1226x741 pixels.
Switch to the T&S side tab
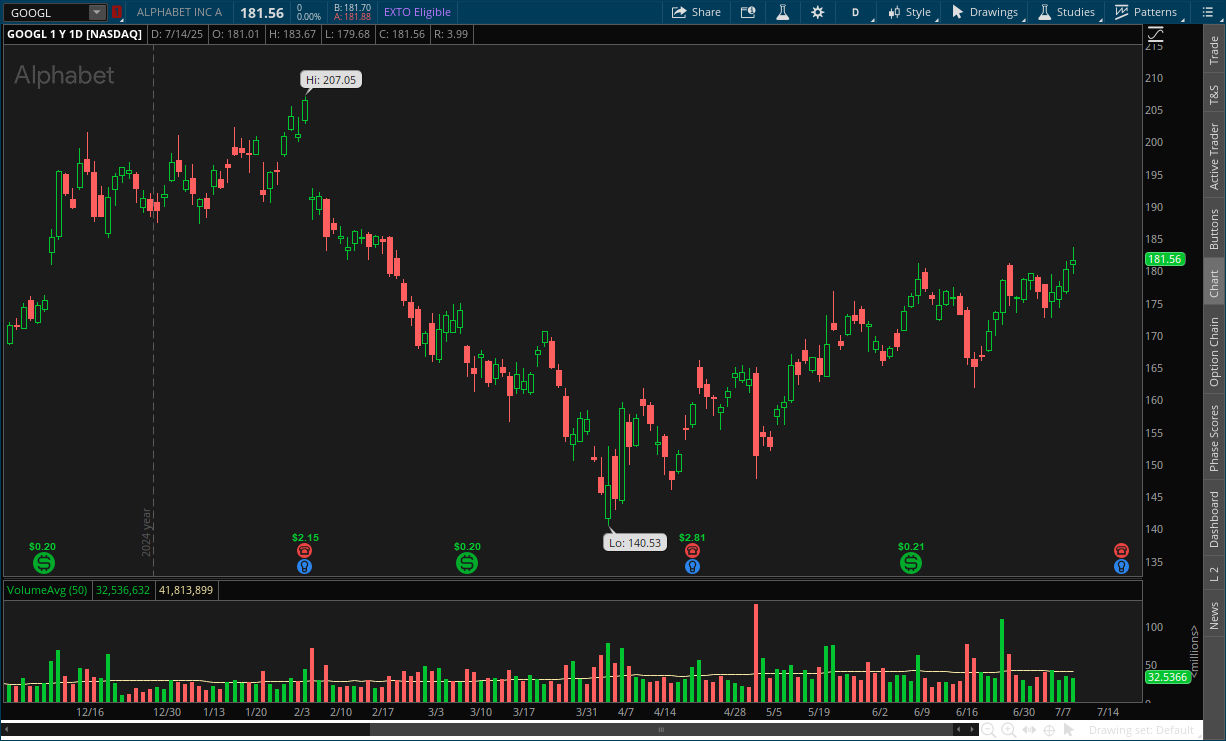(x=1214, y=96)
